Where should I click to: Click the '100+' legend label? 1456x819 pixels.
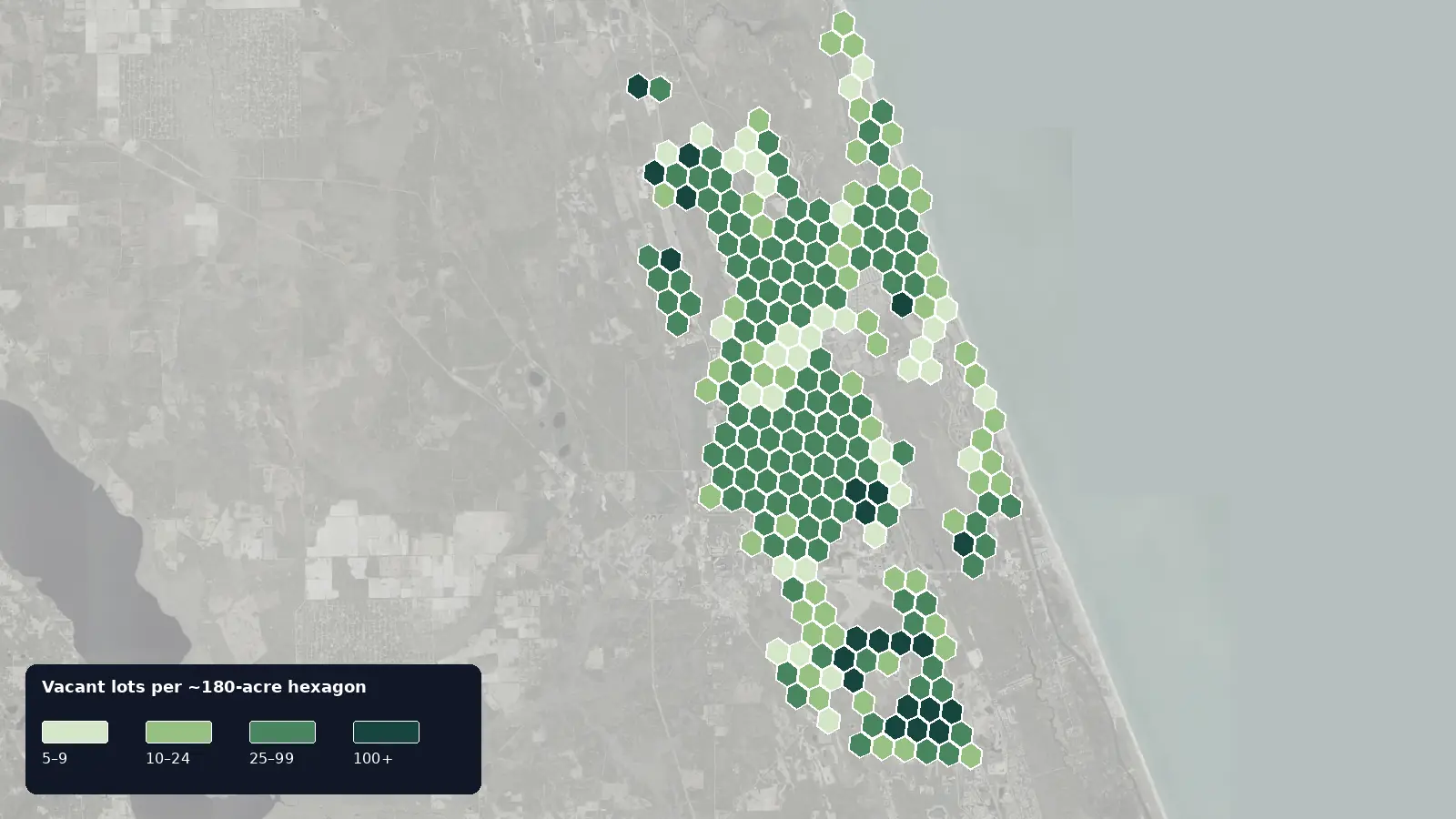373,758
